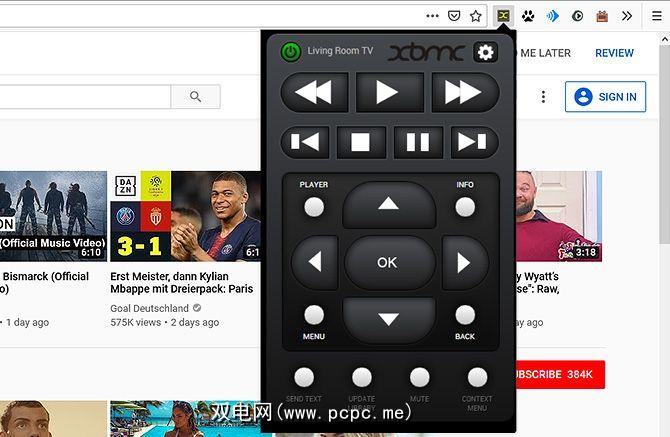
Task: Click the paw print extension icon
Action: (x=528, y=16)
